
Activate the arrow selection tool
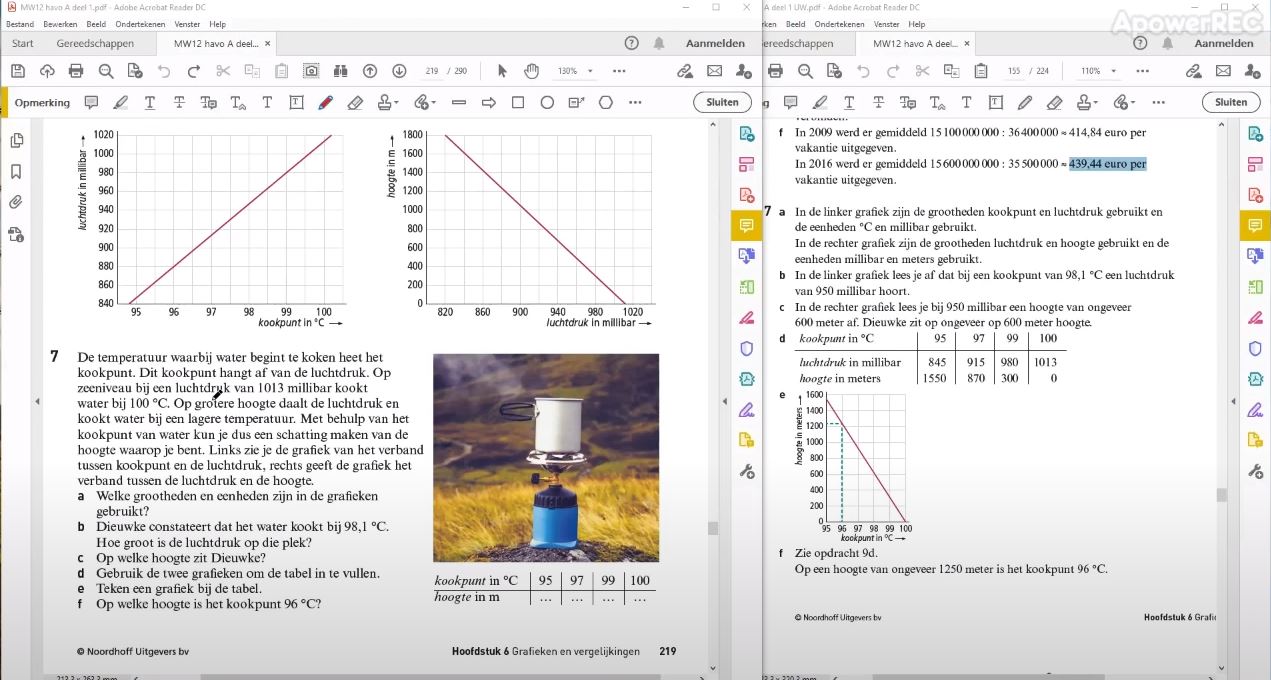click(503, 71)
